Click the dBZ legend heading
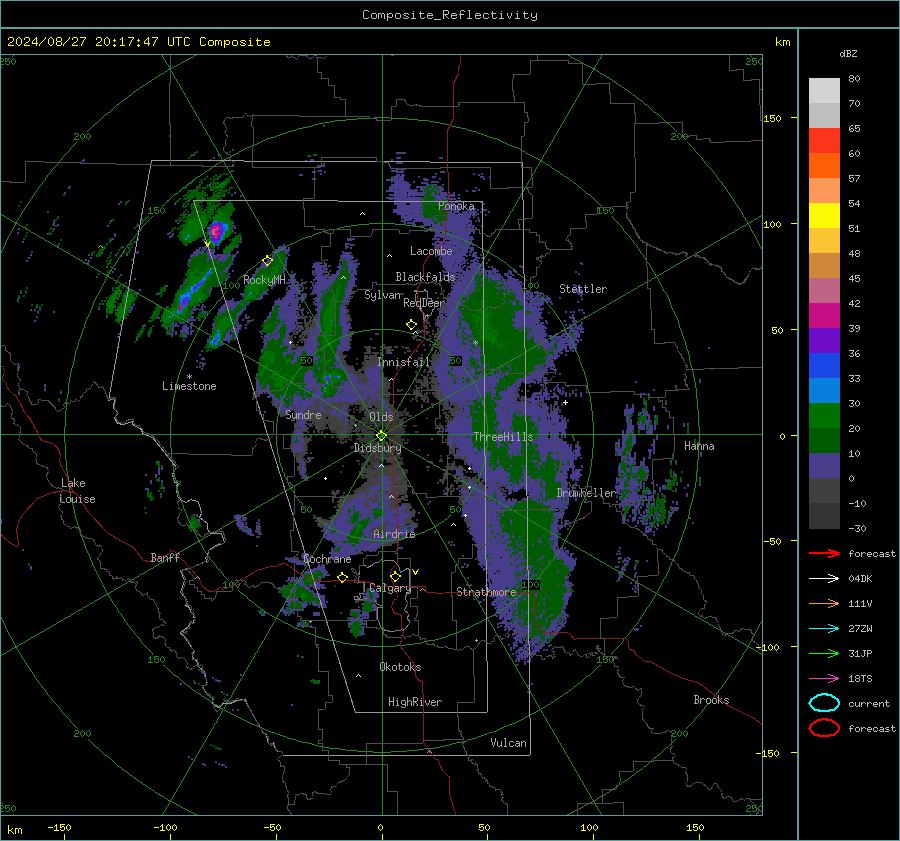This screenshot has height=841, width=900. (x=848, y=54)
